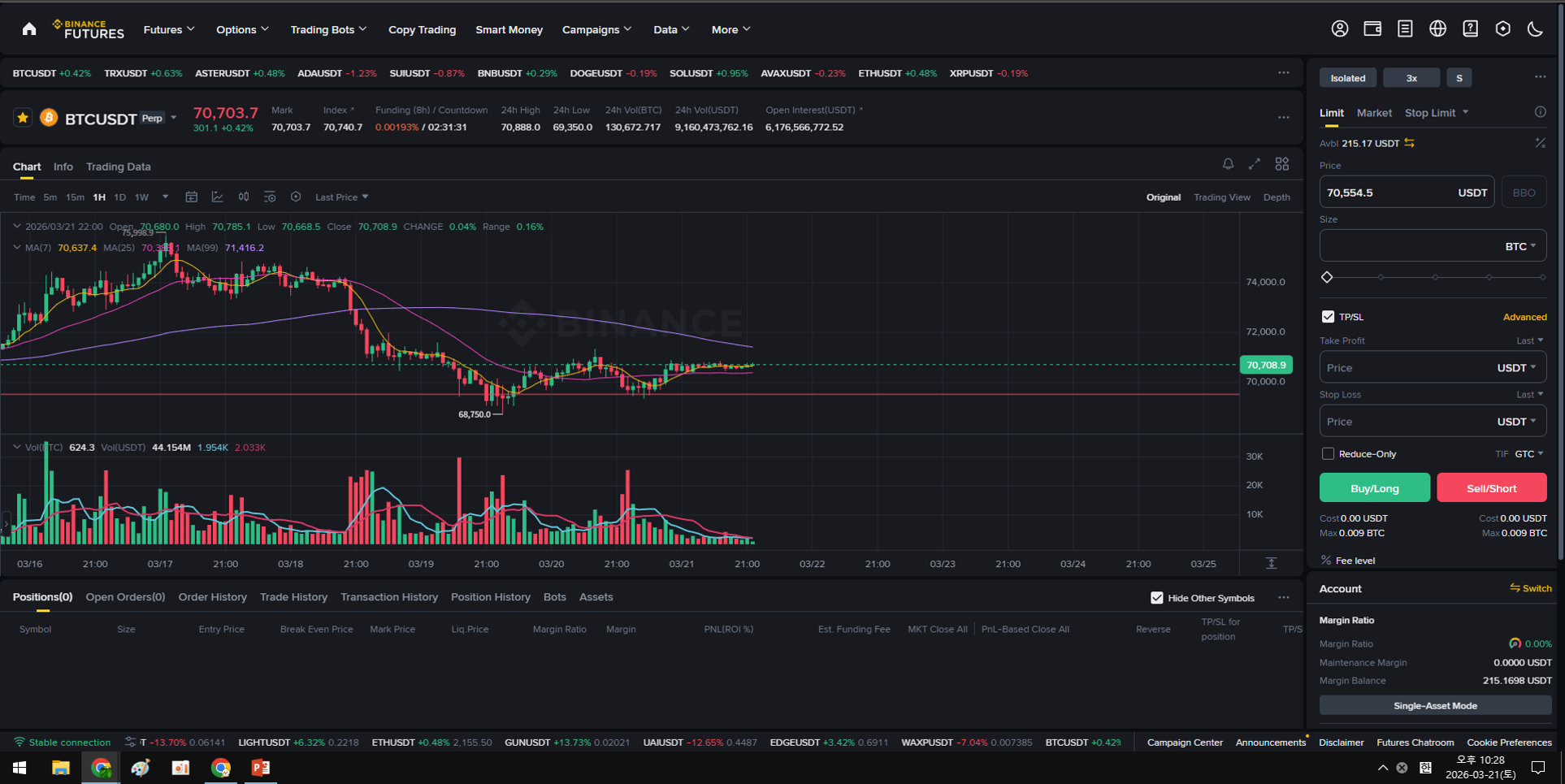Open ticker bar three-dot options
Image resolution: width=1565 pixels, height=784 pixels.
click(x=1283, y=73)
